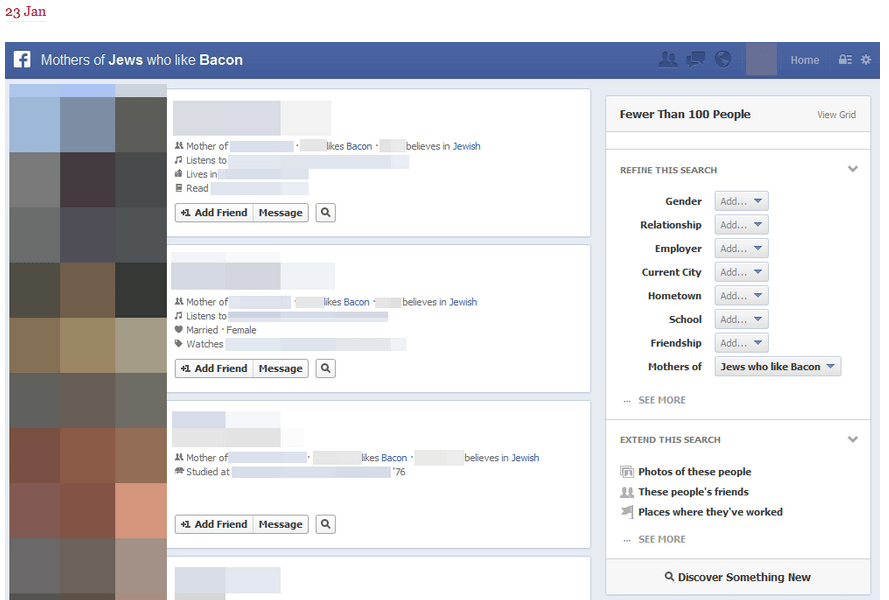Message the 'Studied at' result person

[281, 525]
